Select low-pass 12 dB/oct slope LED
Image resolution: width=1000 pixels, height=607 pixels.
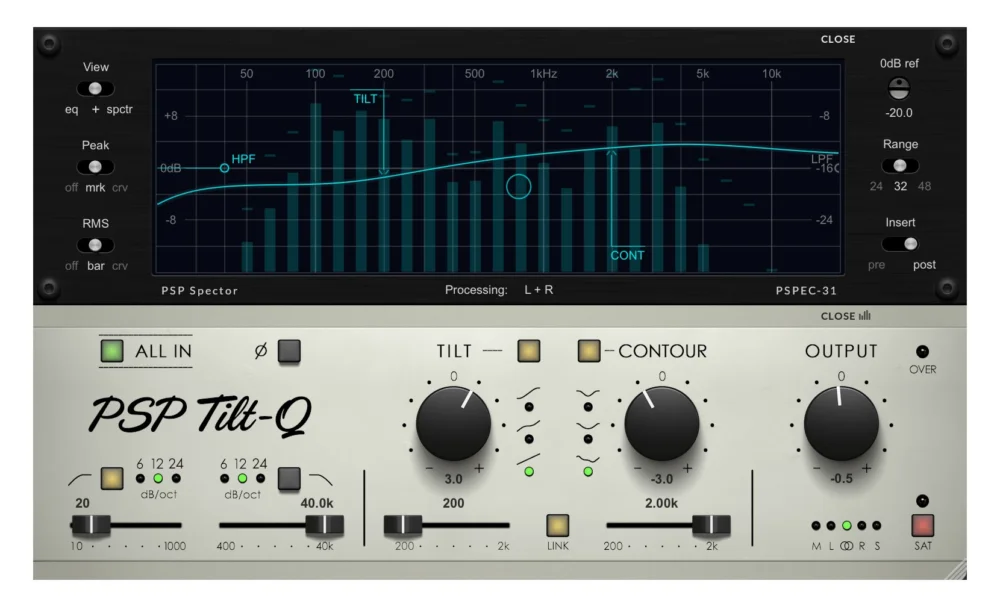pos(242,478)
